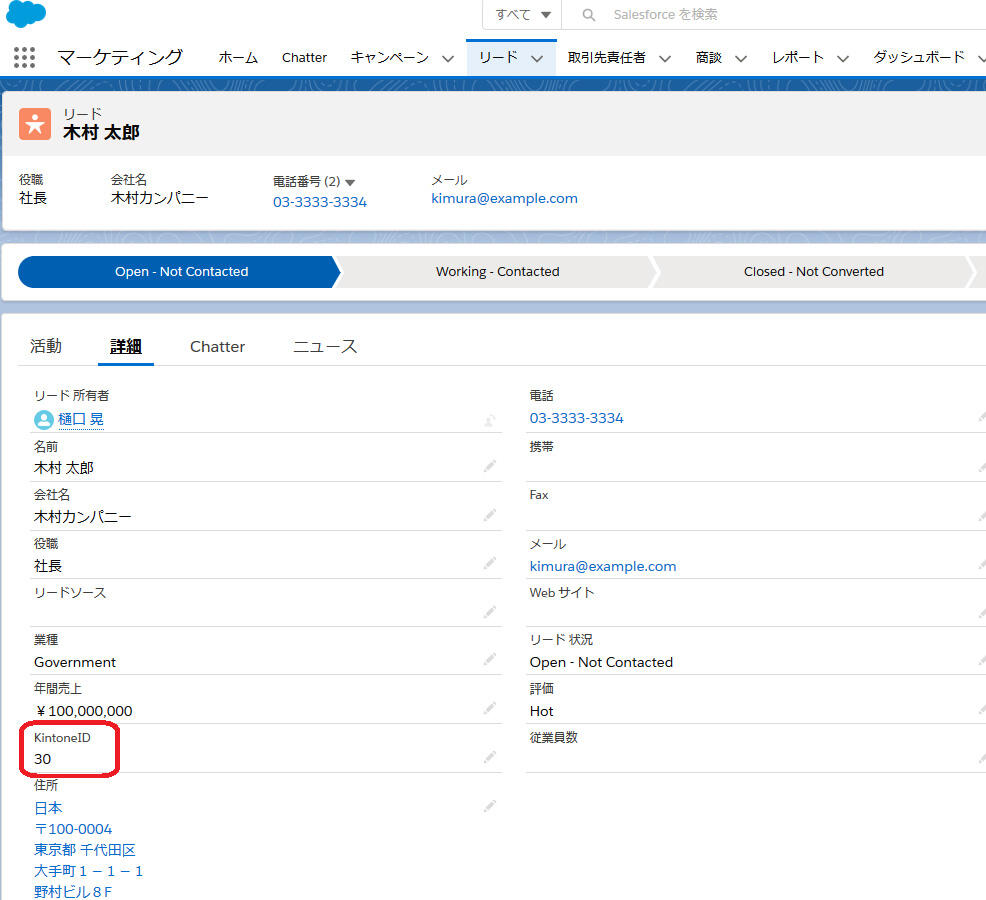Click the 東京都 千代田区 address line
986x900 pixels.
(x=85, y=850)
